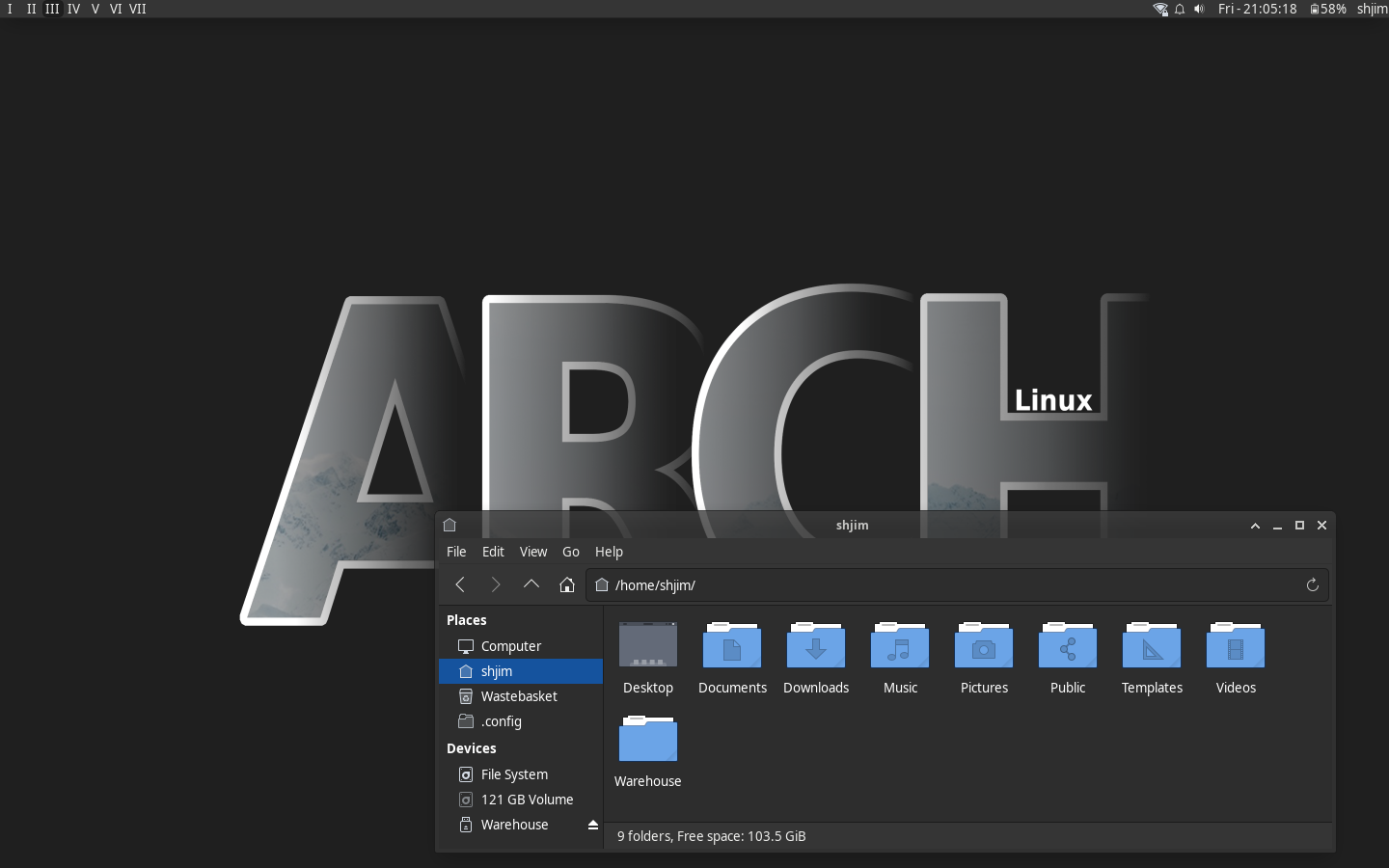Viewport: 1389px width, 868px height.
Task: Select the Downloads folder icon
Action: tap(816, 645)
